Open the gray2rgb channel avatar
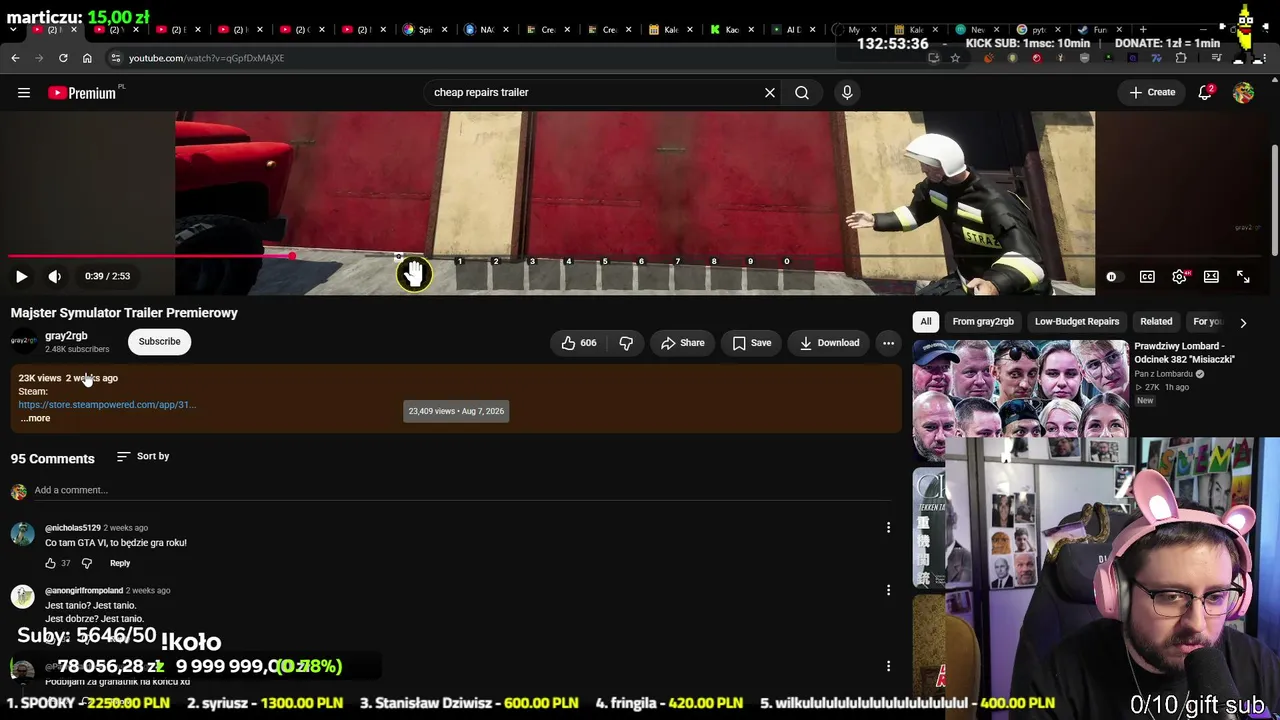1280x720 pixels. pos(23,341)
